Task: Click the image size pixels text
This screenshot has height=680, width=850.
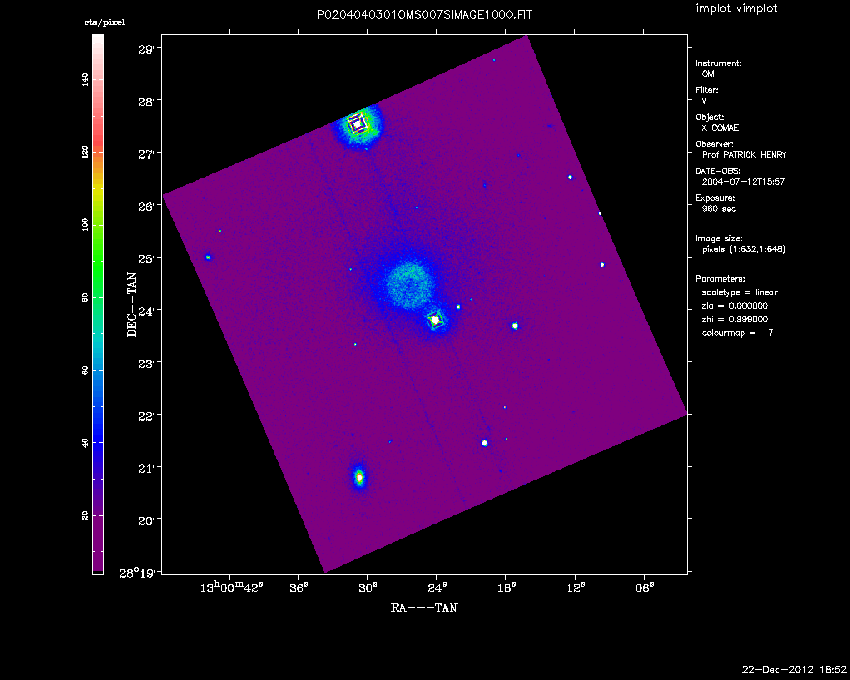Action: (x=744, y=249)
